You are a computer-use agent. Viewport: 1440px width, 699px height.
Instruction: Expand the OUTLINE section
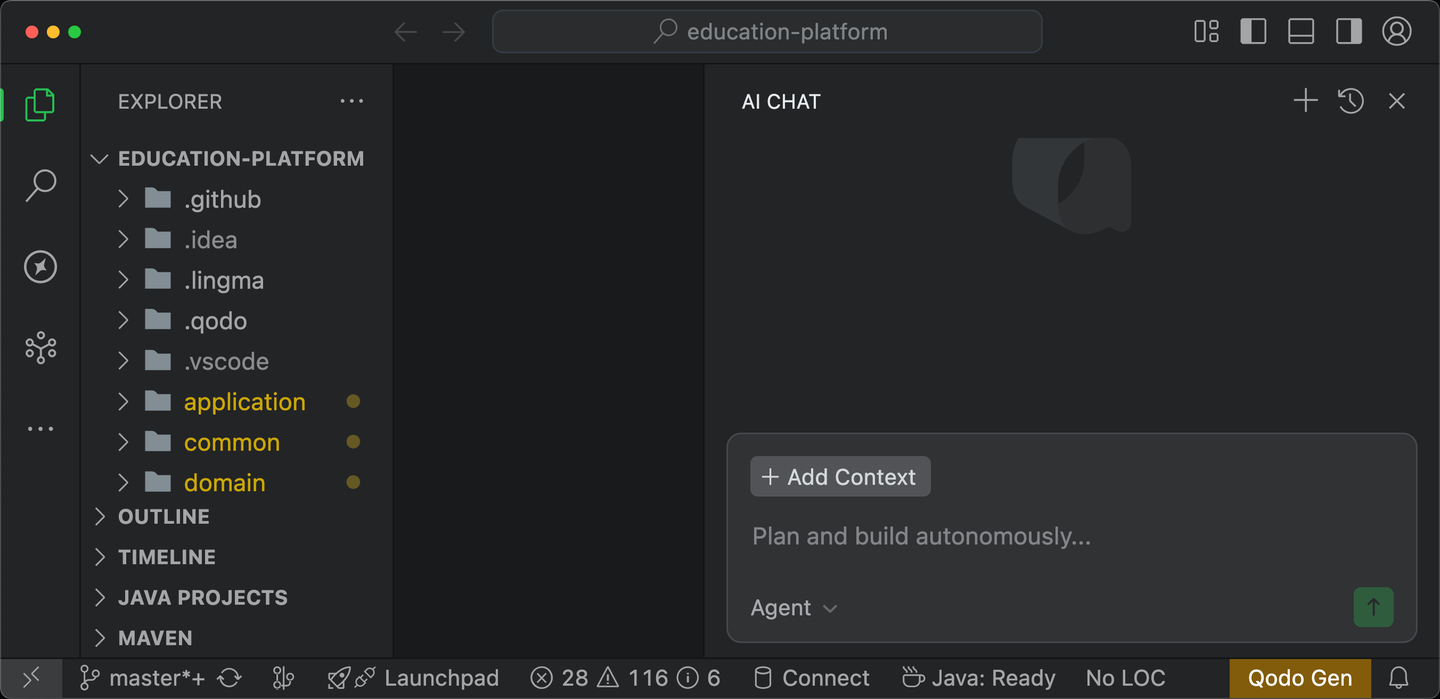[x=237, y=517]
